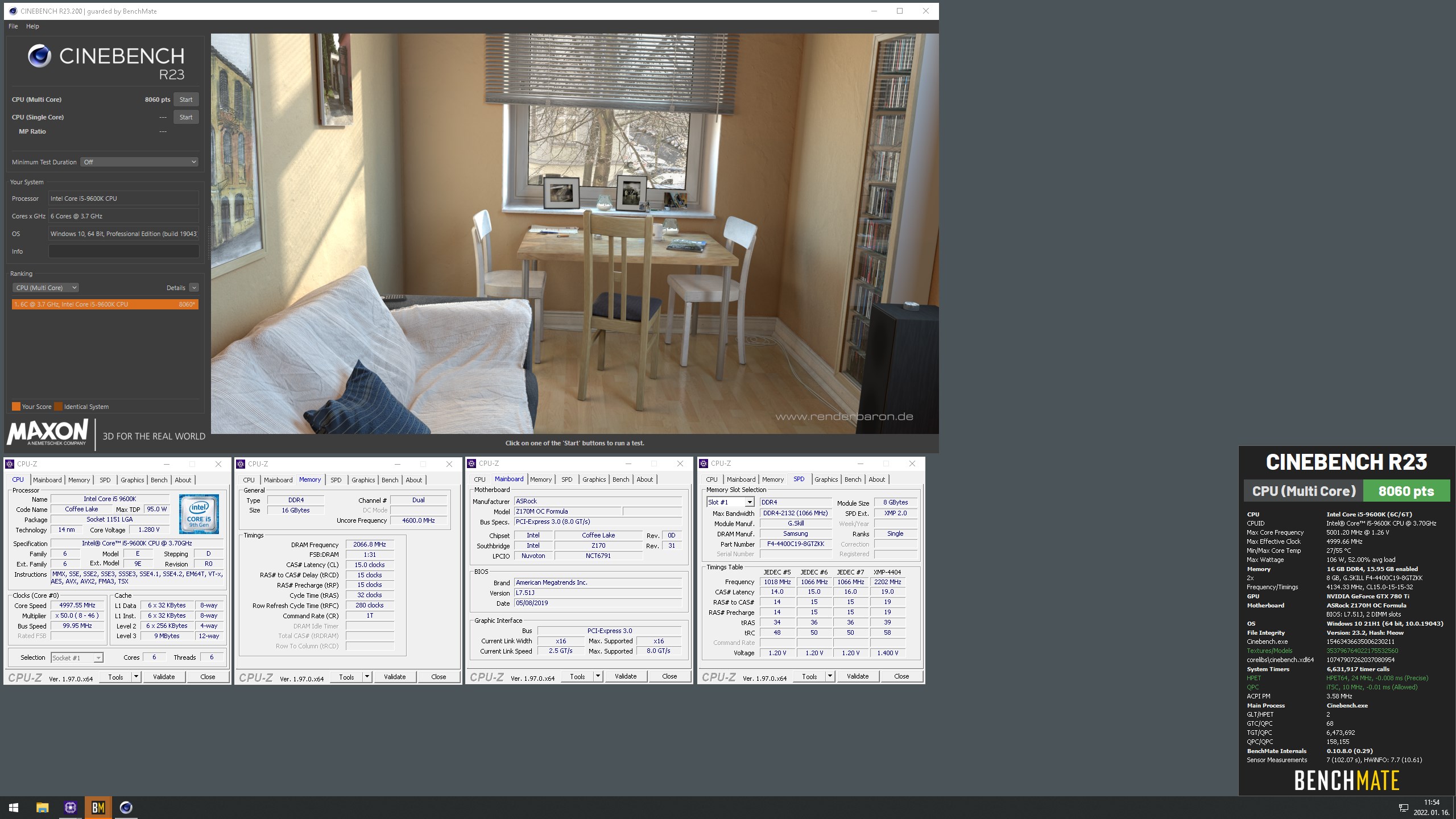Screen dimensions: 1456x819
Task: Click the Processor field in Cinebench
Action: tap(123, 198)
